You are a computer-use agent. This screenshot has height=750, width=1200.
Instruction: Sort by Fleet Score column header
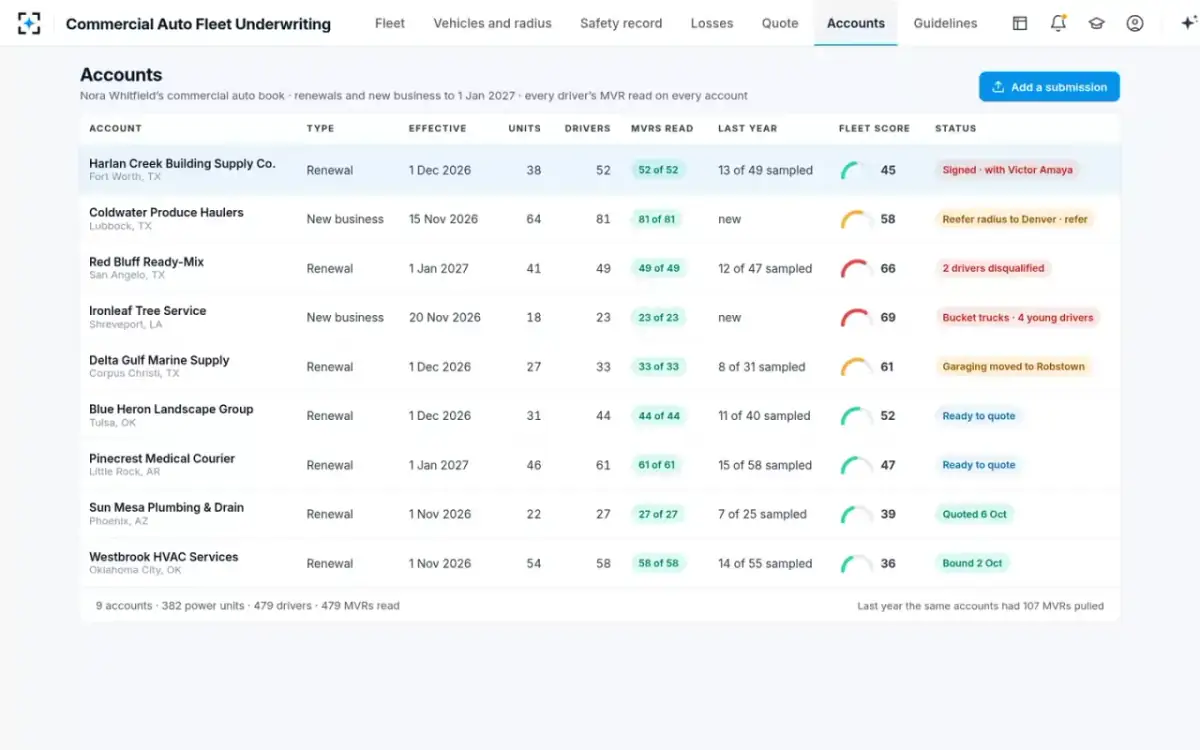coord(874,128)
